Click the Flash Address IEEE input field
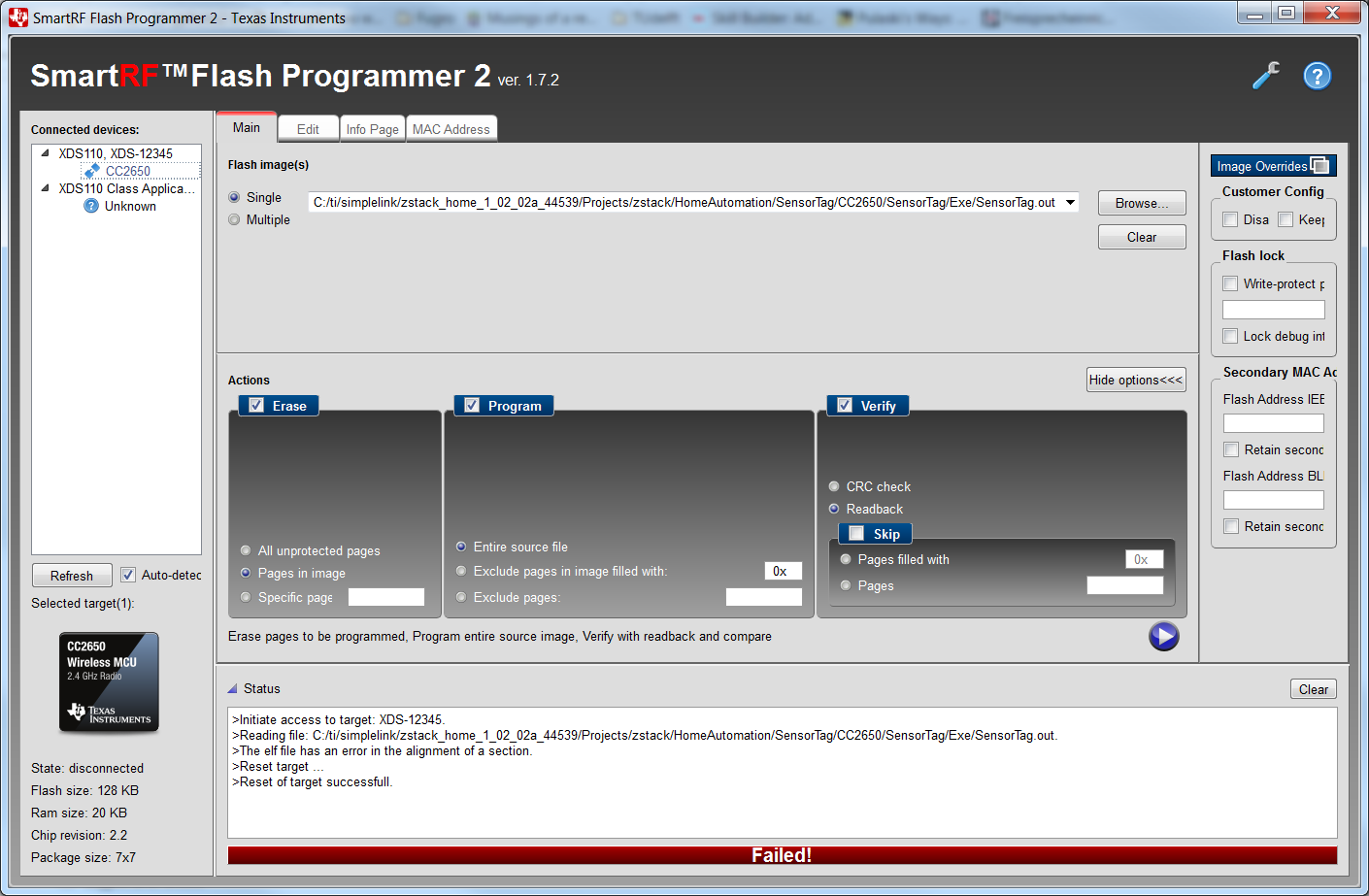This screenshot has width=1369, height=896. (1274, 423)
